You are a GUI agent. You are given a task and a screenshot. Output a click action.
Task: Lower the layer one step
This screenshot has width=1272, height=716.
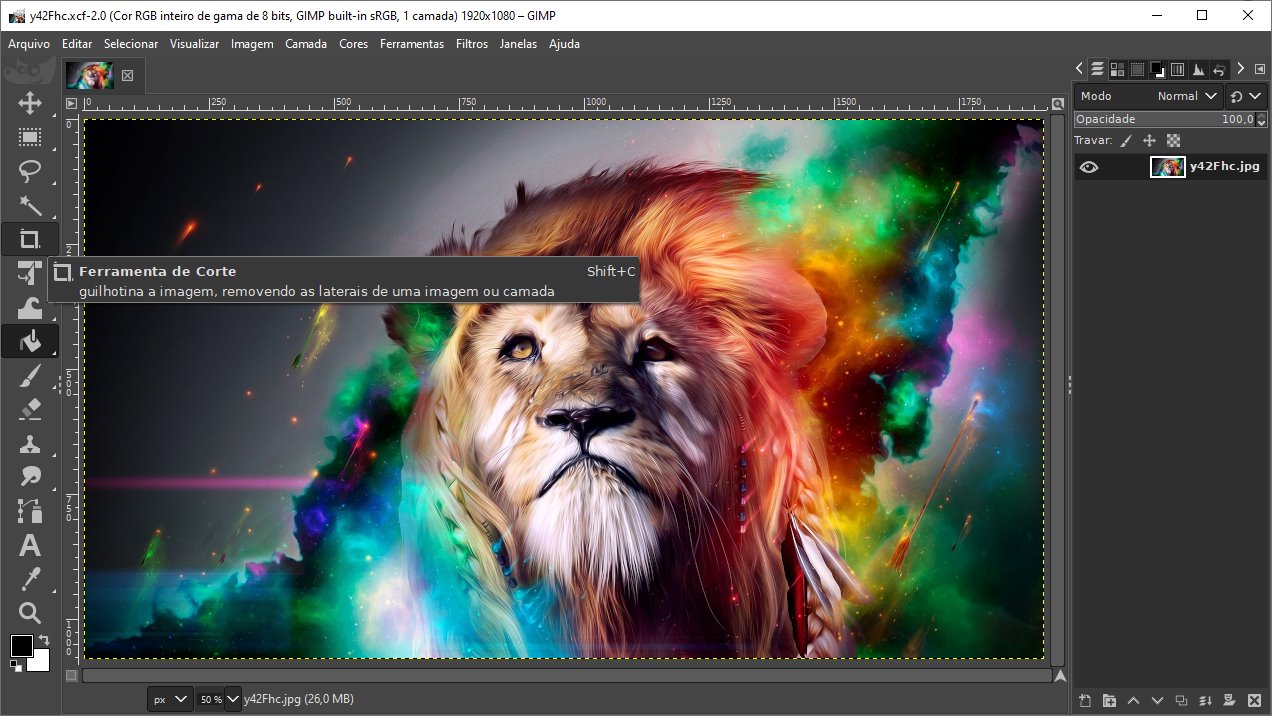(x=1157, y=700)
